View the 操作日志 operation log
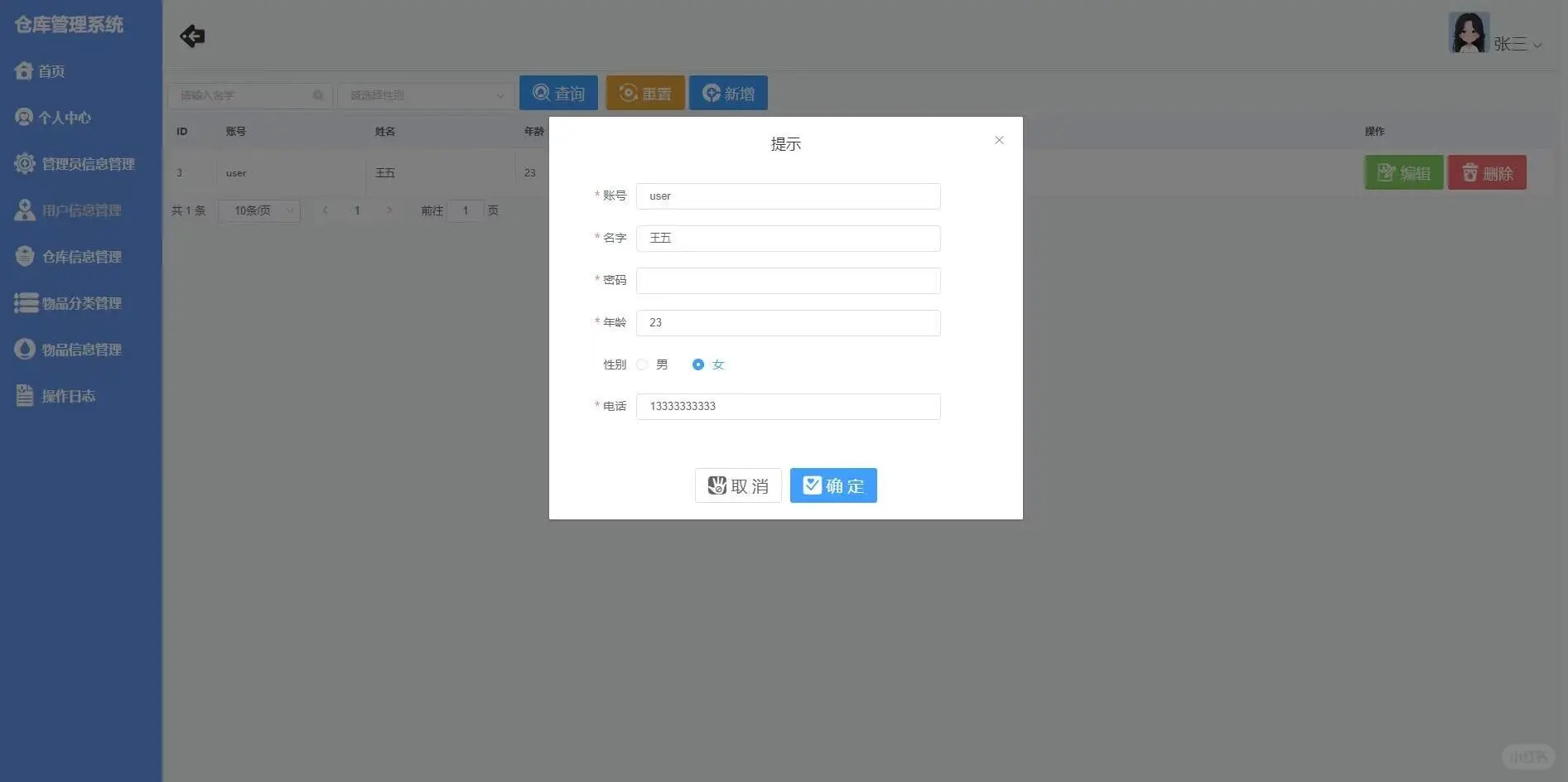1568x782 pixels. coord(67,395)
